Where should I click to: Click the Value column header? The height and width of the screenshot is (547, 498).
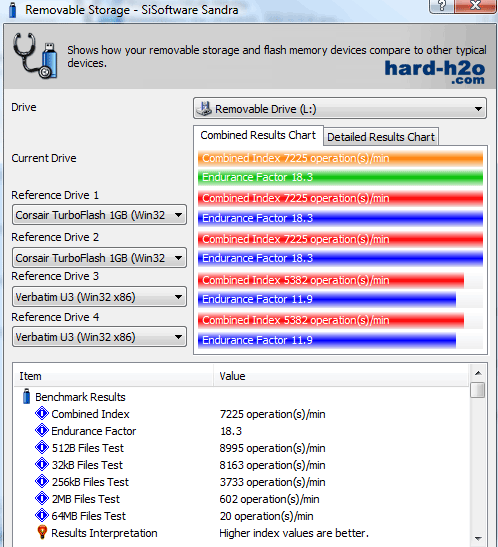[x=341, y=376]
